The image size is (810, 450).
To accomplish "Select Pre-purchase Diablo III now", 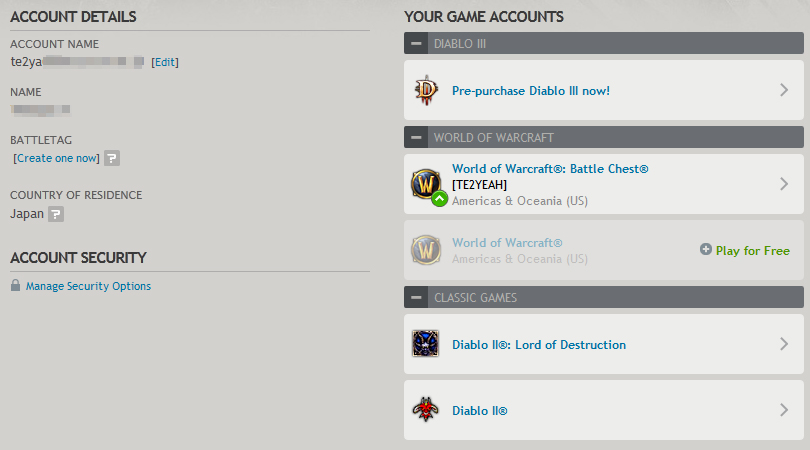I will tap(531, 91).
